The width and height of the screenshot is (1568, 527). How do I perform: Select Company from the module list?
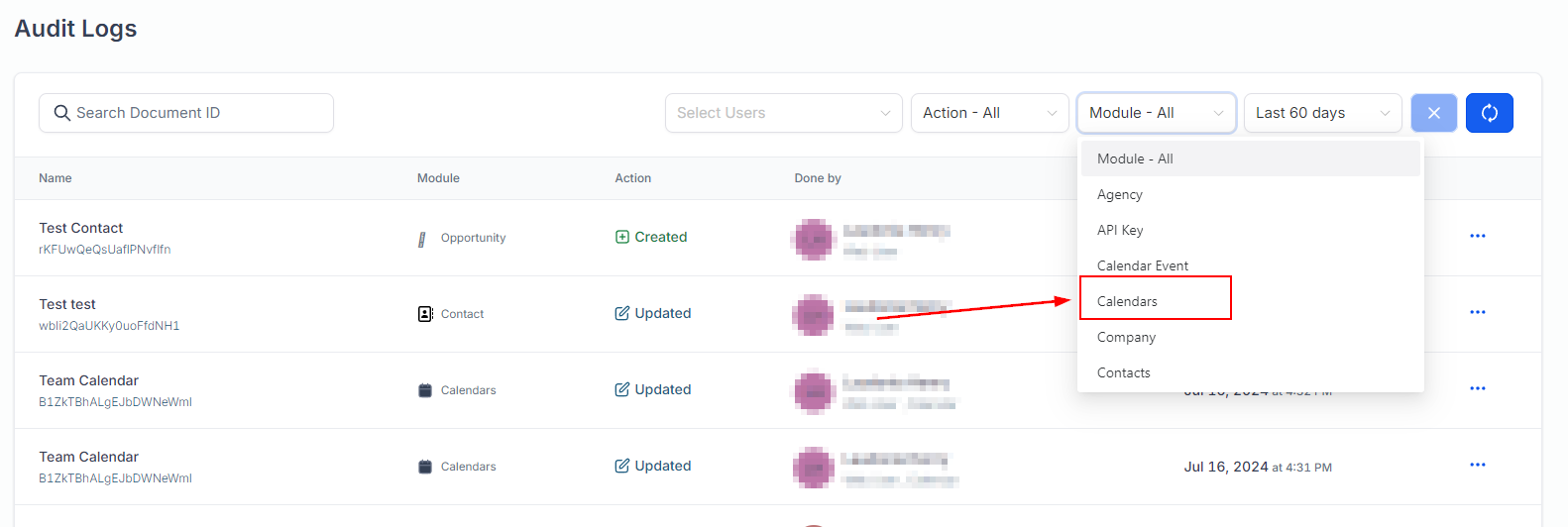[1126, 338]
